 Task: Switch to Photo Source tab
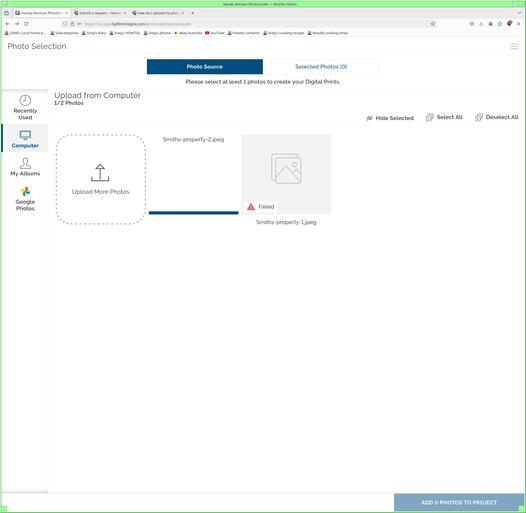pos(205,67)
